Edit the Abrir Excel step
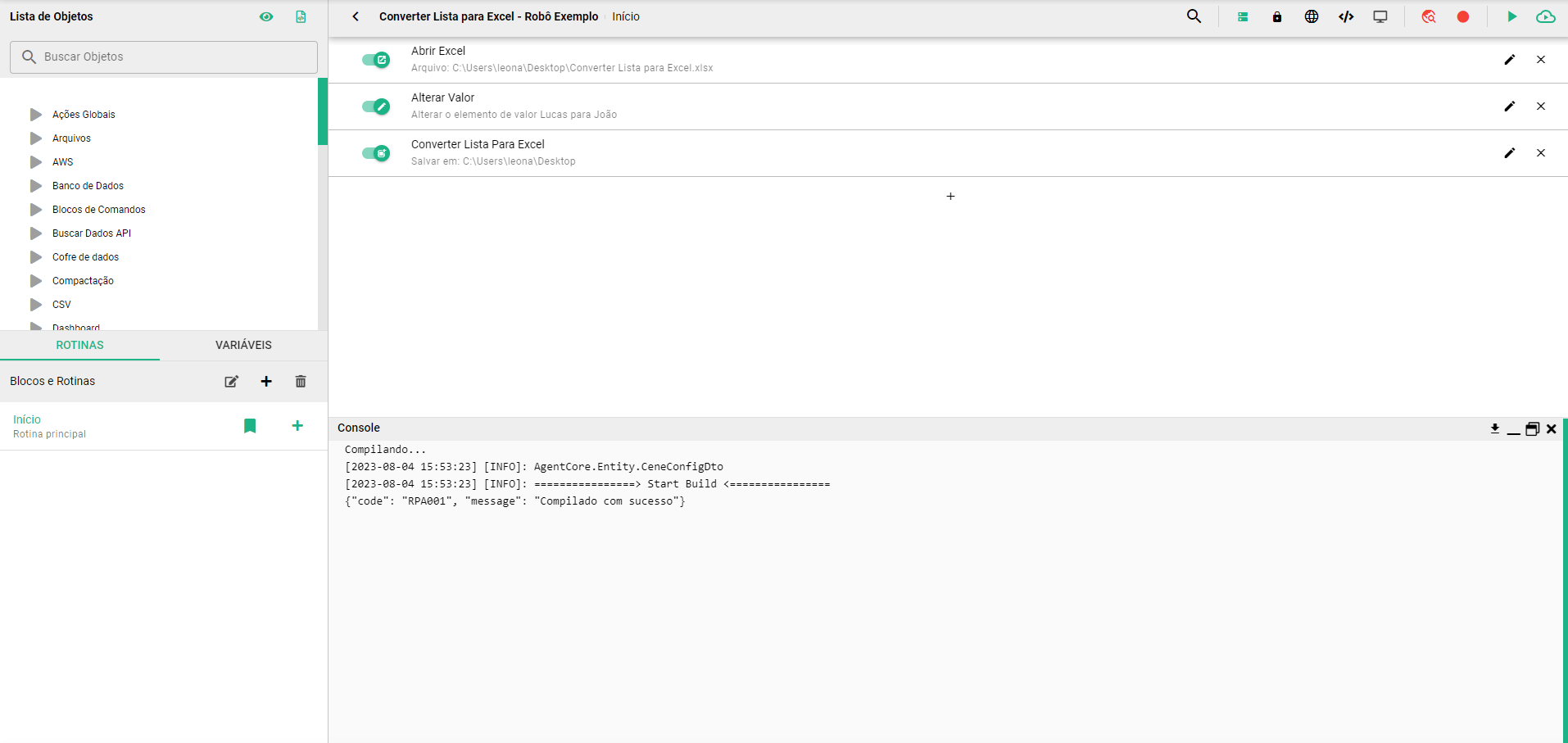Screen dimensions: 1568x743 point(1509,60)
